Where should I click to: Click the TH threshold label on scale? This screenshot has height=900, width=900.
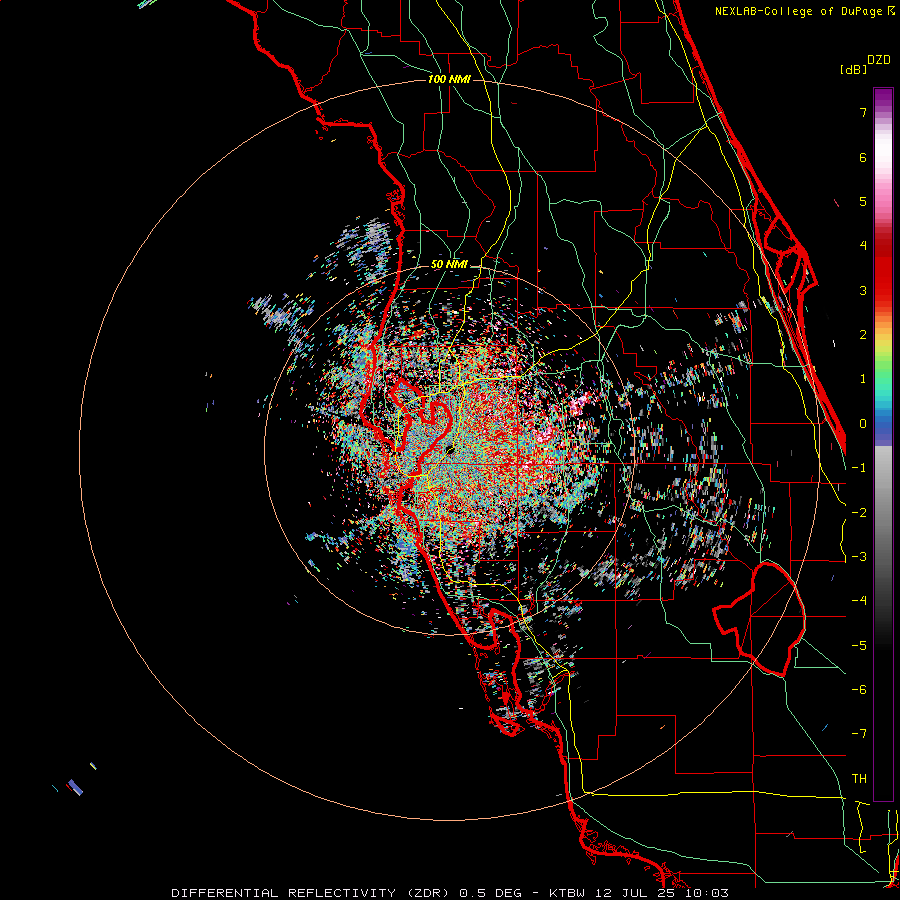[859, 779]
